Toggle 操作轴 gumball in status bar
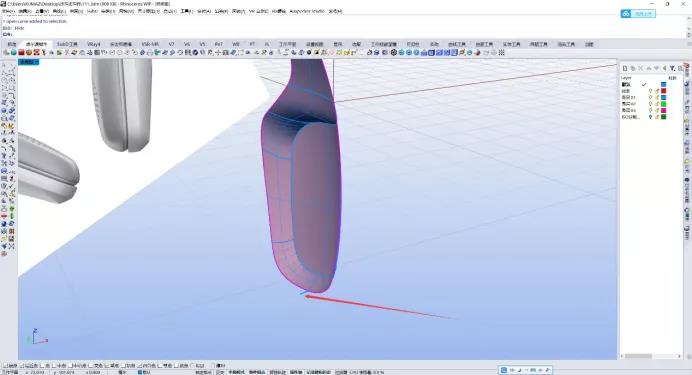Viewport: 692px width, 375px height. click(x=296, y=372)
